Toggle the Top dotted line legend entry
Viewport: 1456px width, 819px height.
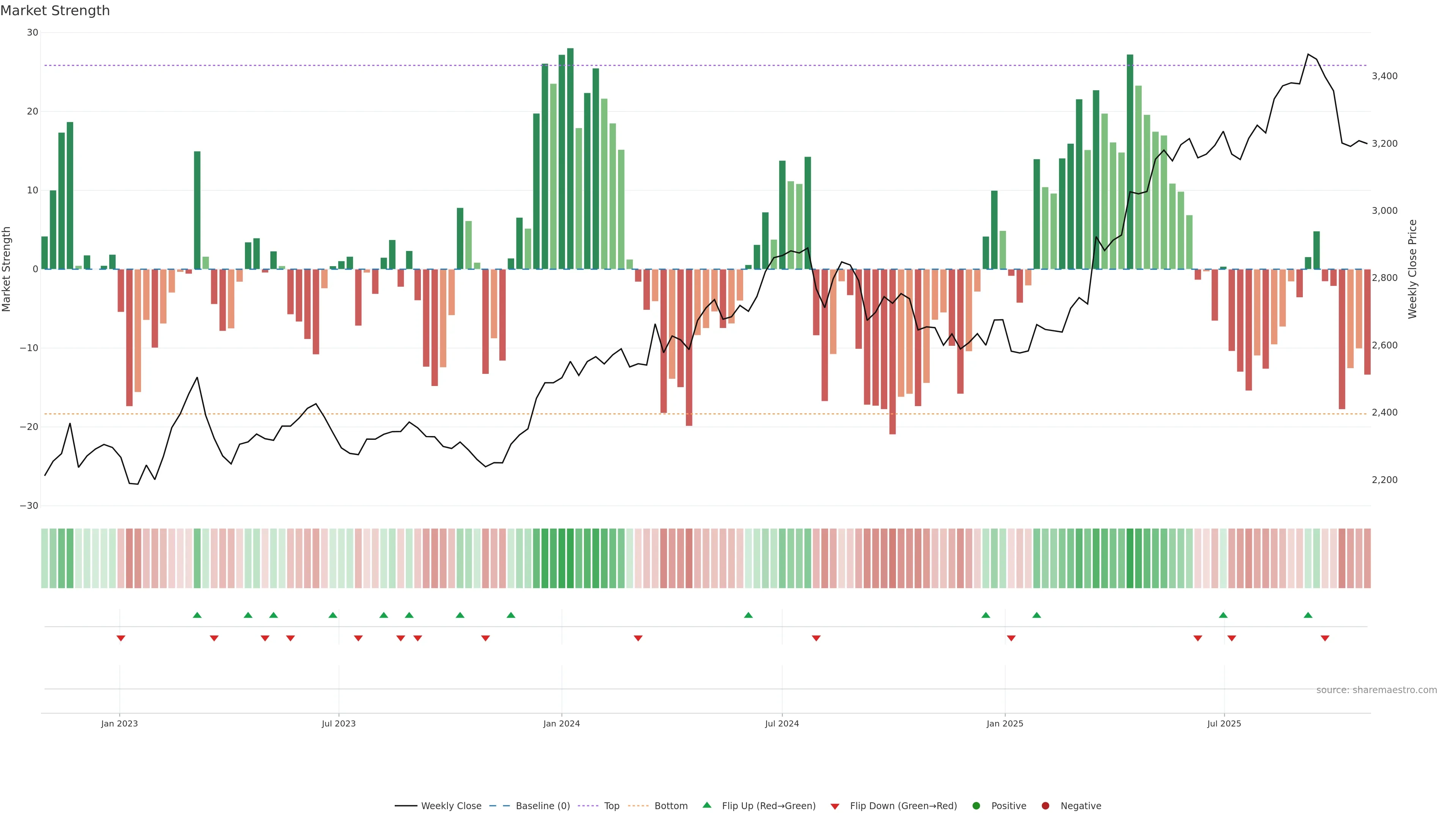click(x=611, y=806)
